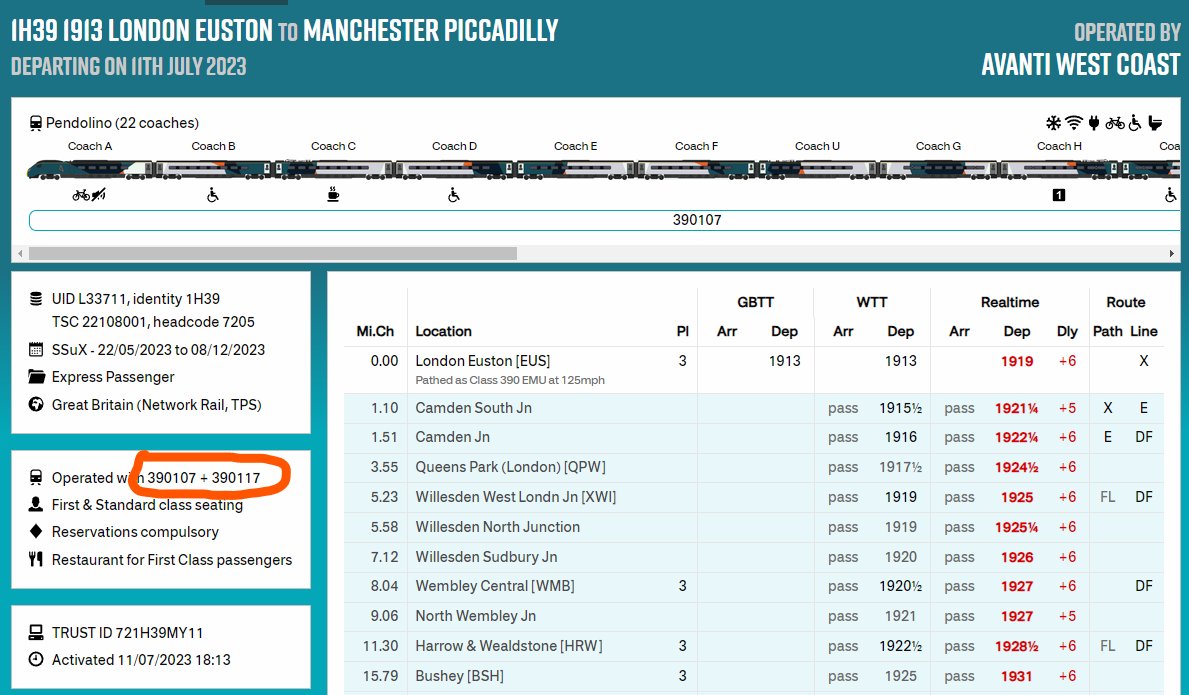The width and height of the screenshot is (1189, 695).
Task: Click the Coach H label
Action: click(x=1059, y=146)
